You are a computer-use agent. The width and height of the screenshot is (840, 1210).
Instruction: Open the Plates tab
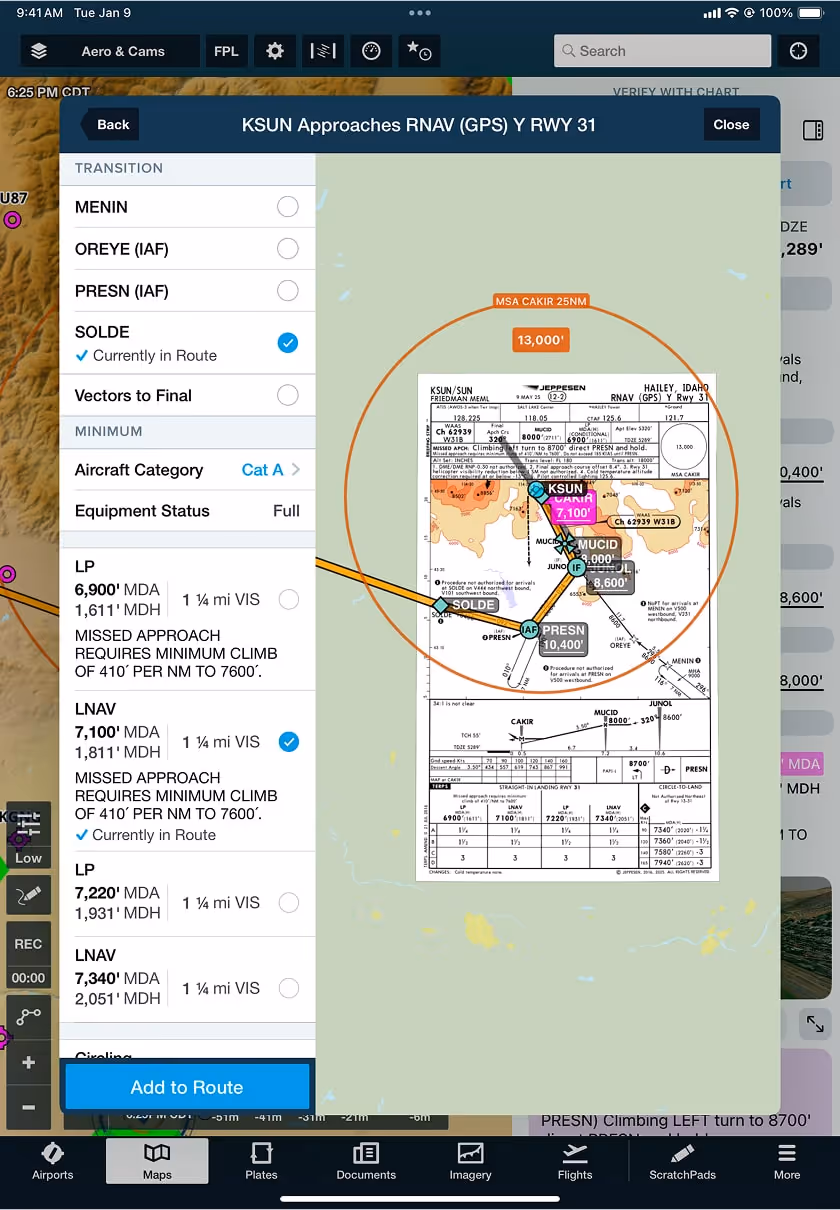click(x=261, y=1162)
